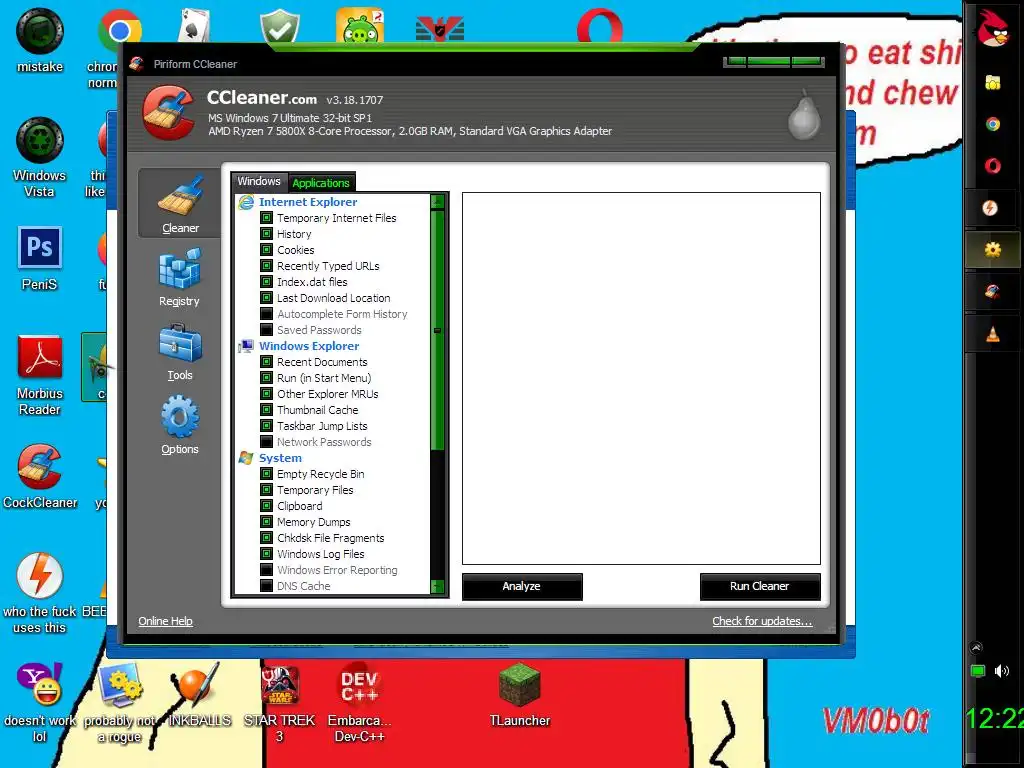Click the Run Cleaner button
This screenshot has width=1024, height=768.
(x=760, y=586)
